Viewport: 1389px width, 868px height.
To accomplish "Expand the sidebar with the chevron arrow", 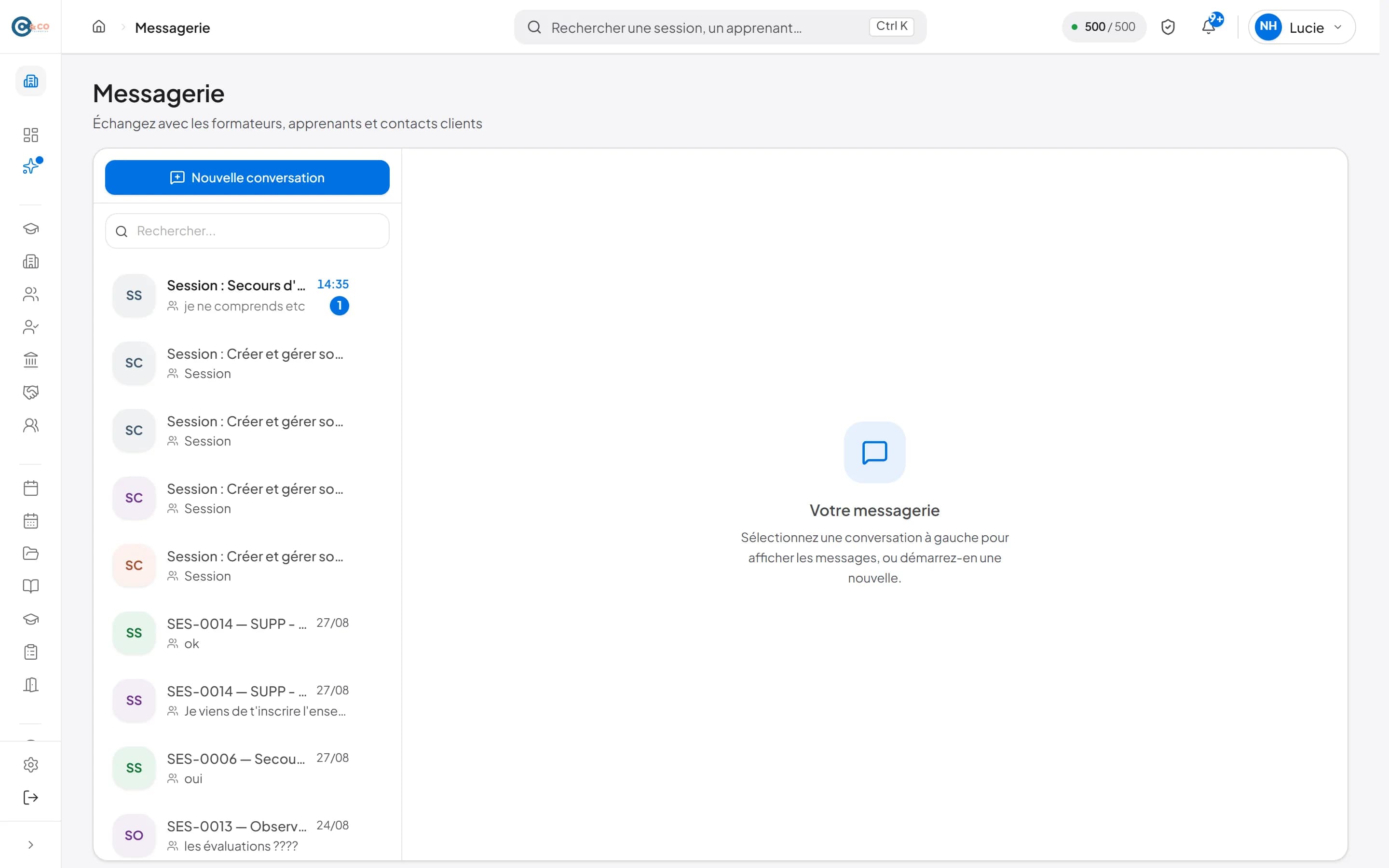I will point(31,845).
